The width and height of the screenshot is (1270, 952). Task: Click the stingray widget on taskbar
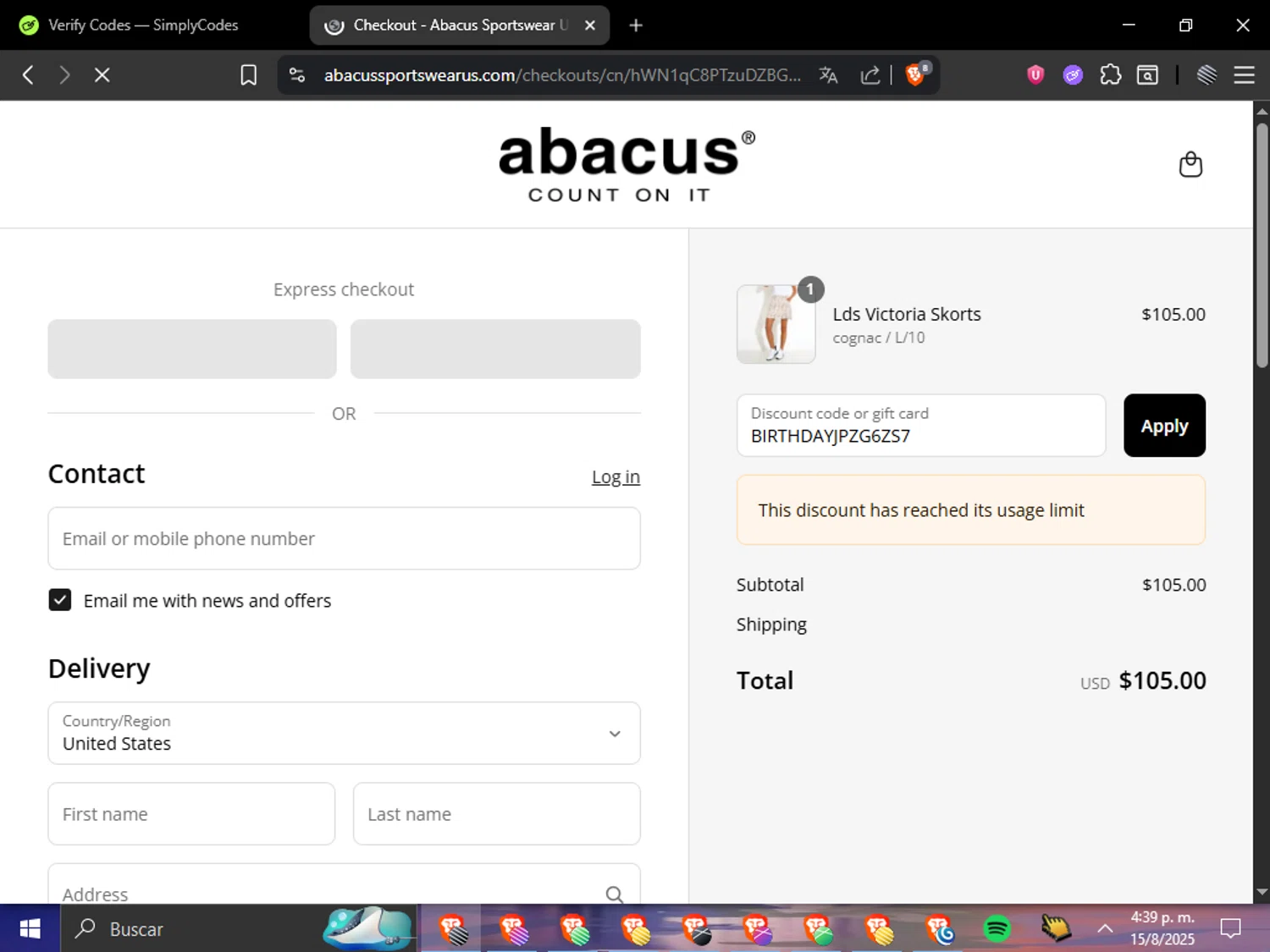[x=367, y=927]
